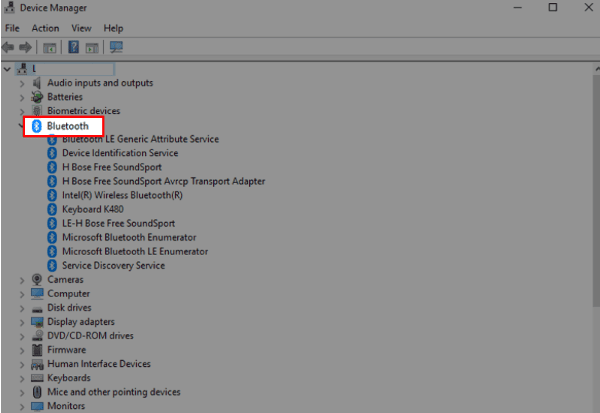The width and height of the screenshot is (600, 413).
Task: Click the Show/Hide Console Tree toolbar icon
Action: [x=49, y=48]
